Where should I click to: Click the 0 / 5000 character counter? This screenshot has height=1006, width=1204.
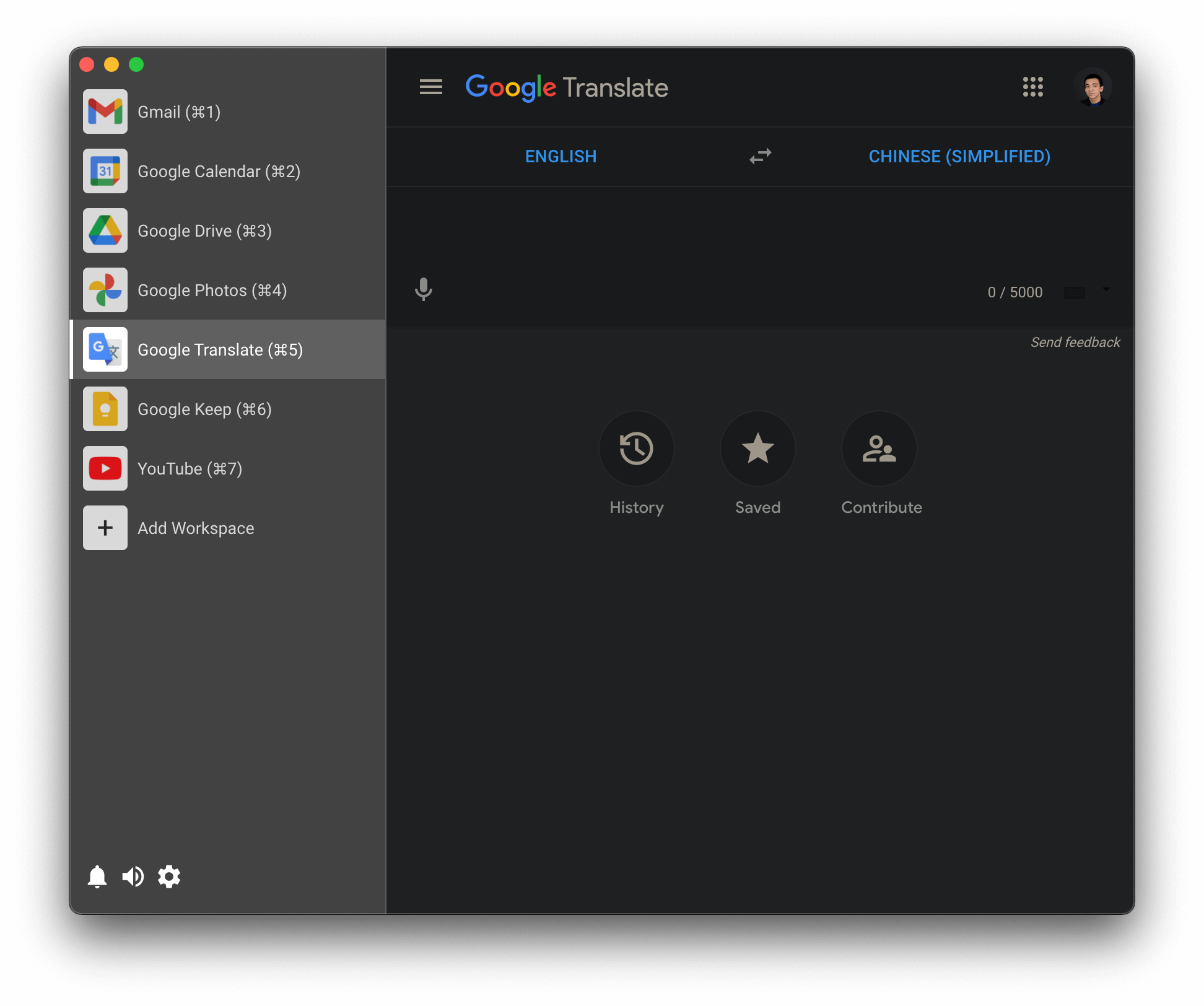point(1015,292)
